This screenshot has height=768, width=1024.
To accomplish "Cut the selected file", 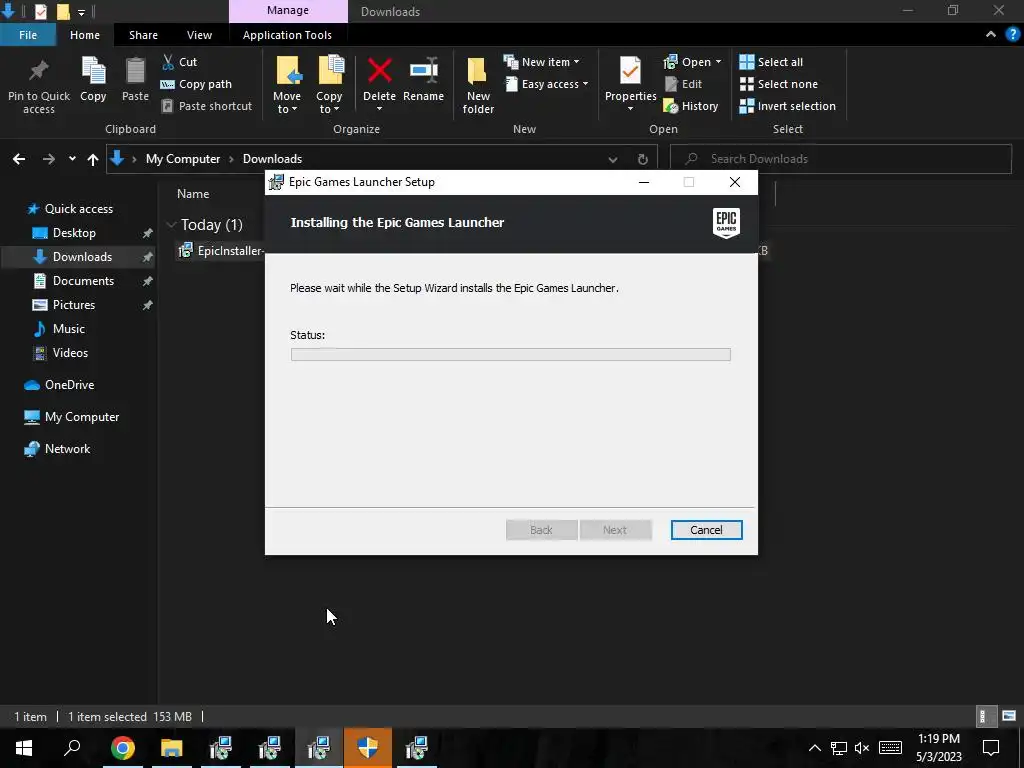I will pyautogui.click(x=179, y=62).
